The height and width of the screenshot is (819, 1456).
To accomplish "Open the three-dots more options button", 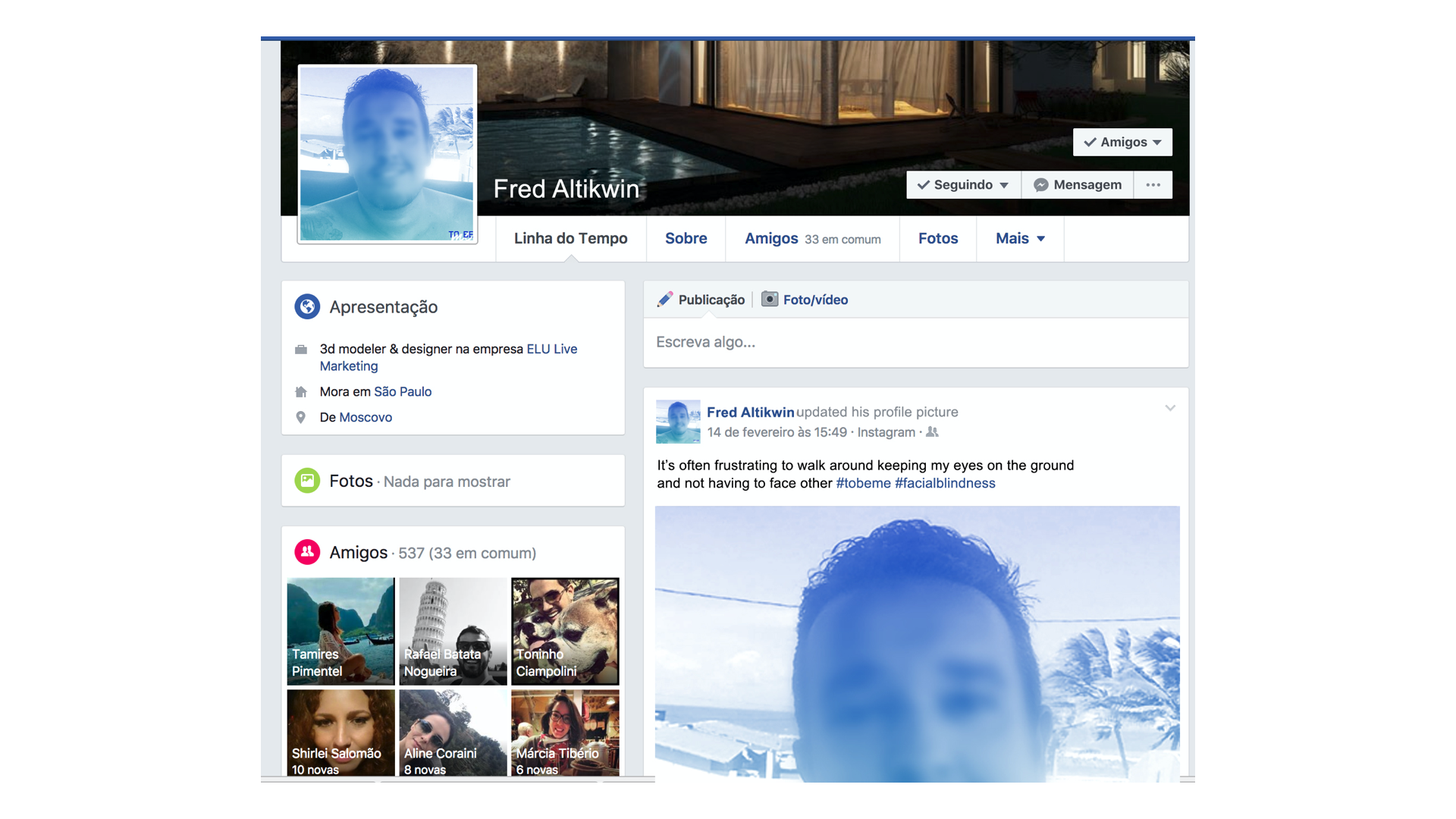I will 1153,185.
